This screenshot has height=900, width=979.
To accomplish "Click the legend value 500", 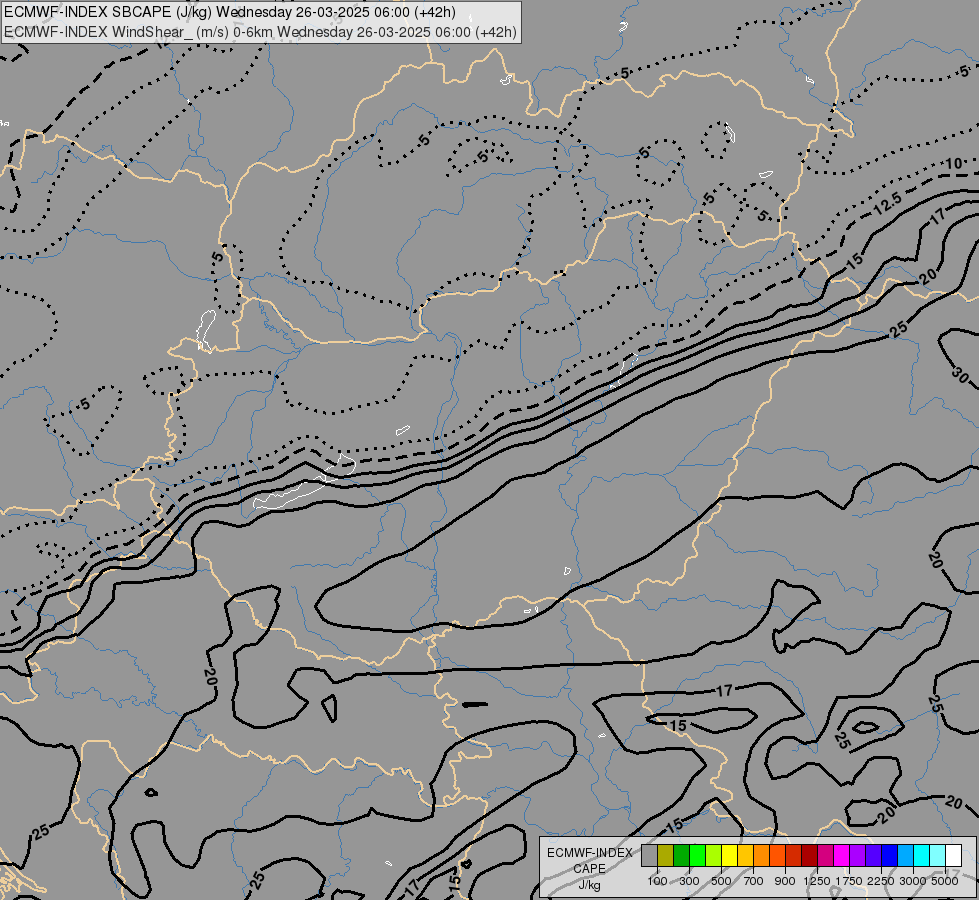I will click(x=721, y=881).
